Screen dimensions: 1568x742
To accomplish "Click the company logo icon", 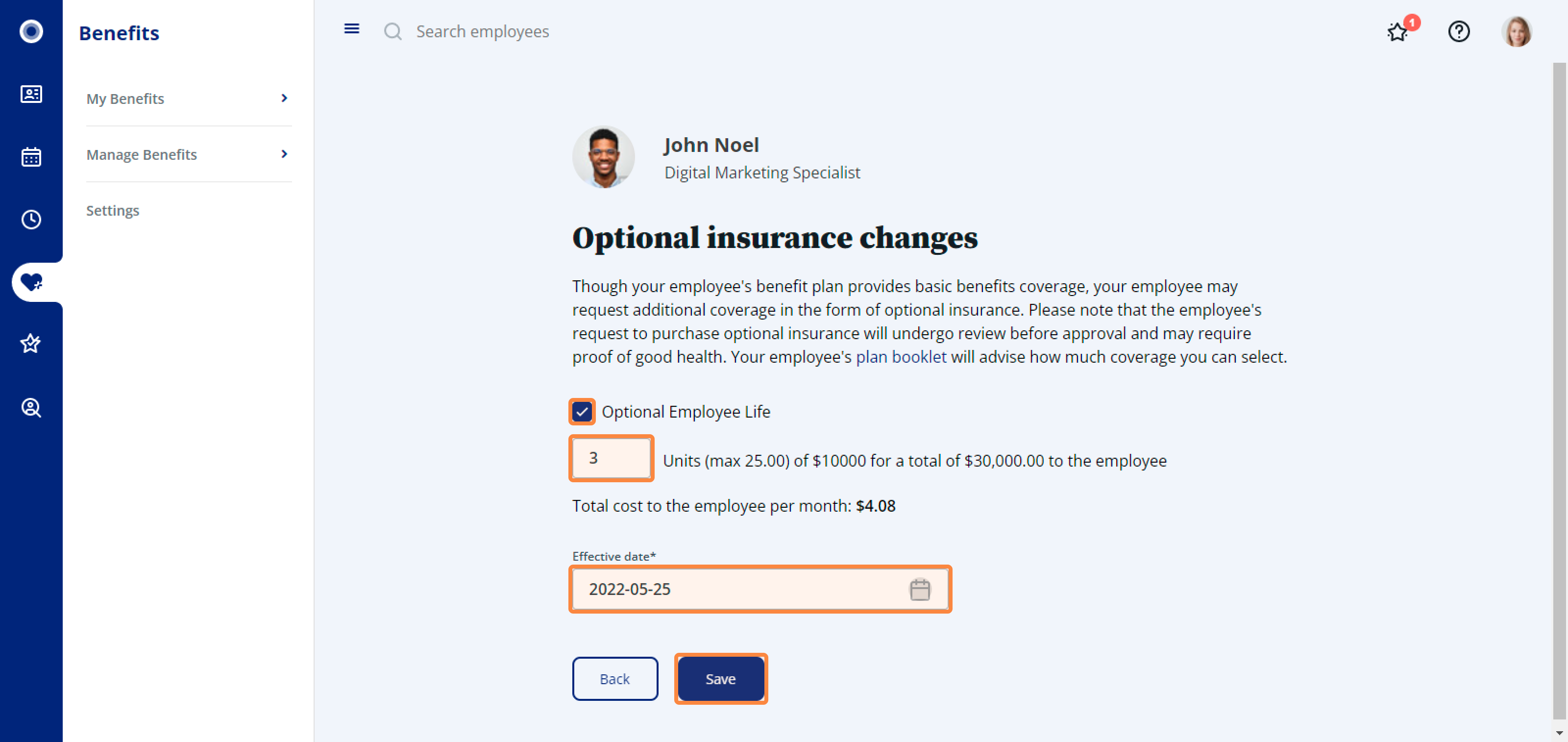I will pos(31,31).
